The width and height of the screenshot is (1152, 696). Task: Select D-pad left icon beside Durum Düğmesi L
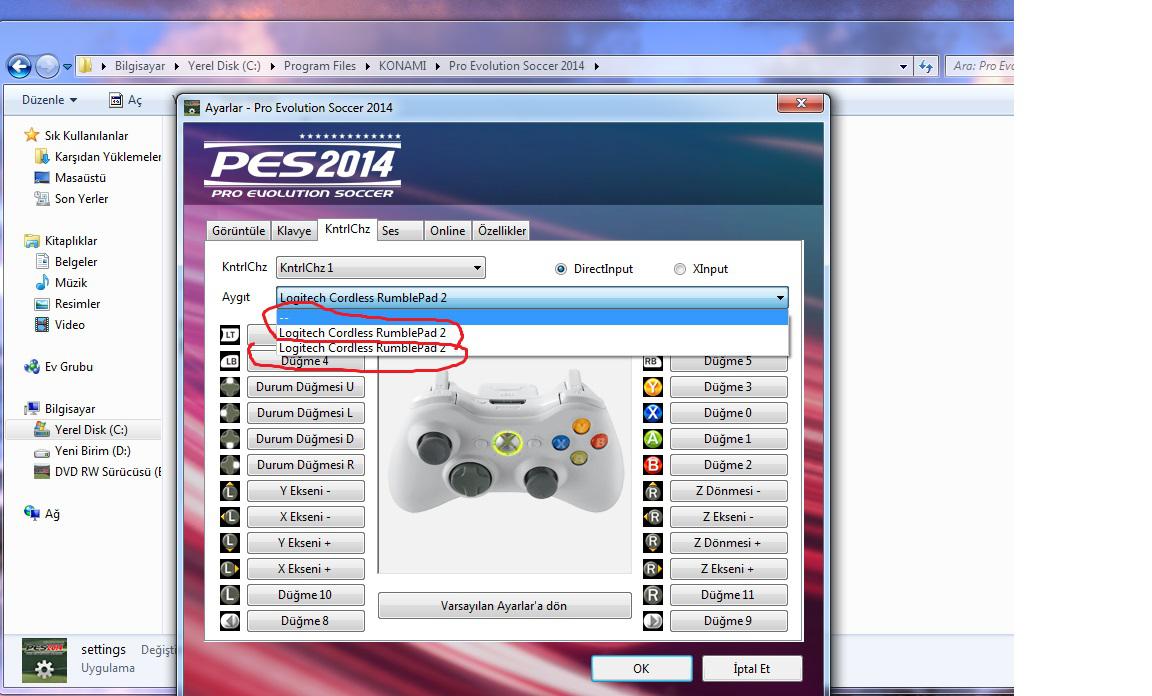point(230,413)
